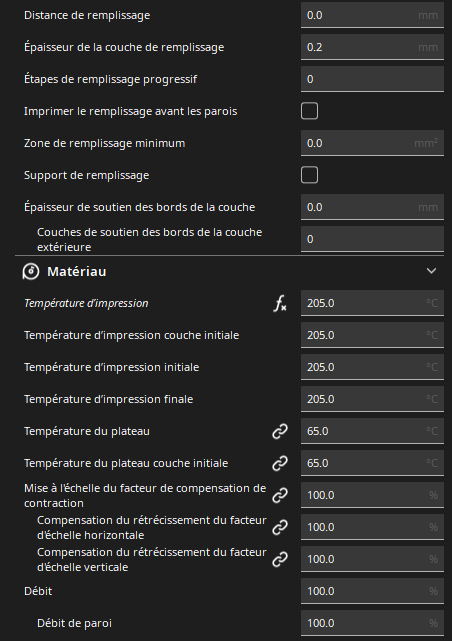Image resolution: width=452 pixels, height=641 pixels.
Task: Click the Matériau spool icon
Action: 31,271
